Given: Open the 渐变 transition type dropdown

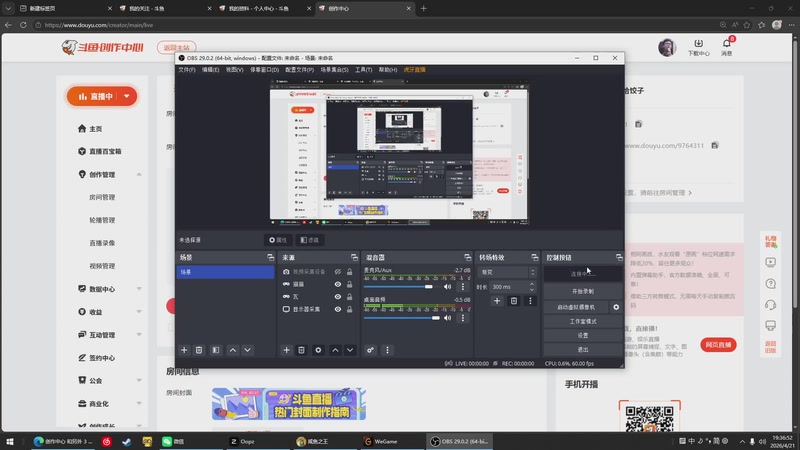Looking at the screenshot, I should click(507, 272).
